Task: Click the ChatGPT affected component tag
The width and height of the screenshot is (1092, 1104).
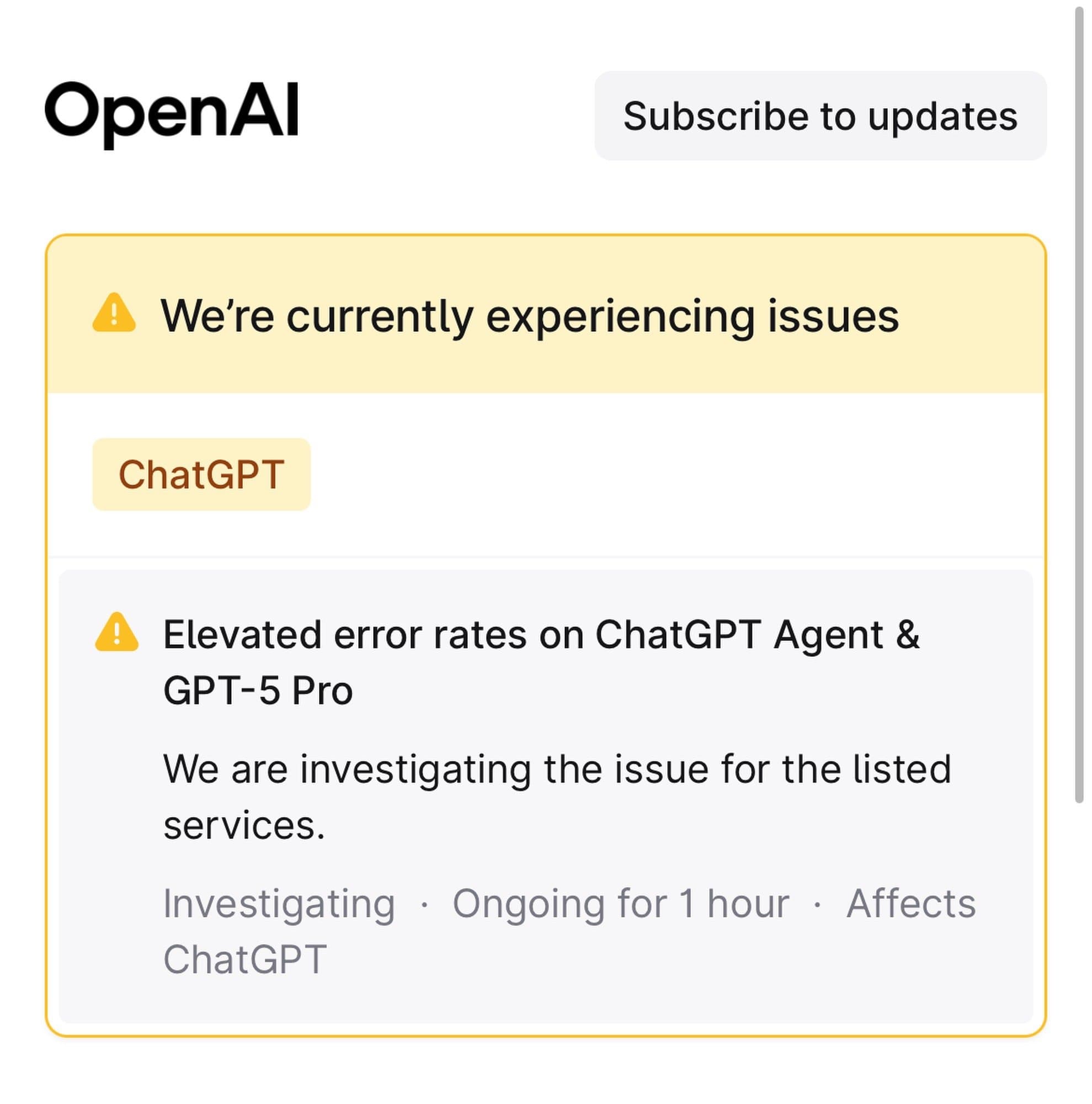Action: [201, 474]
